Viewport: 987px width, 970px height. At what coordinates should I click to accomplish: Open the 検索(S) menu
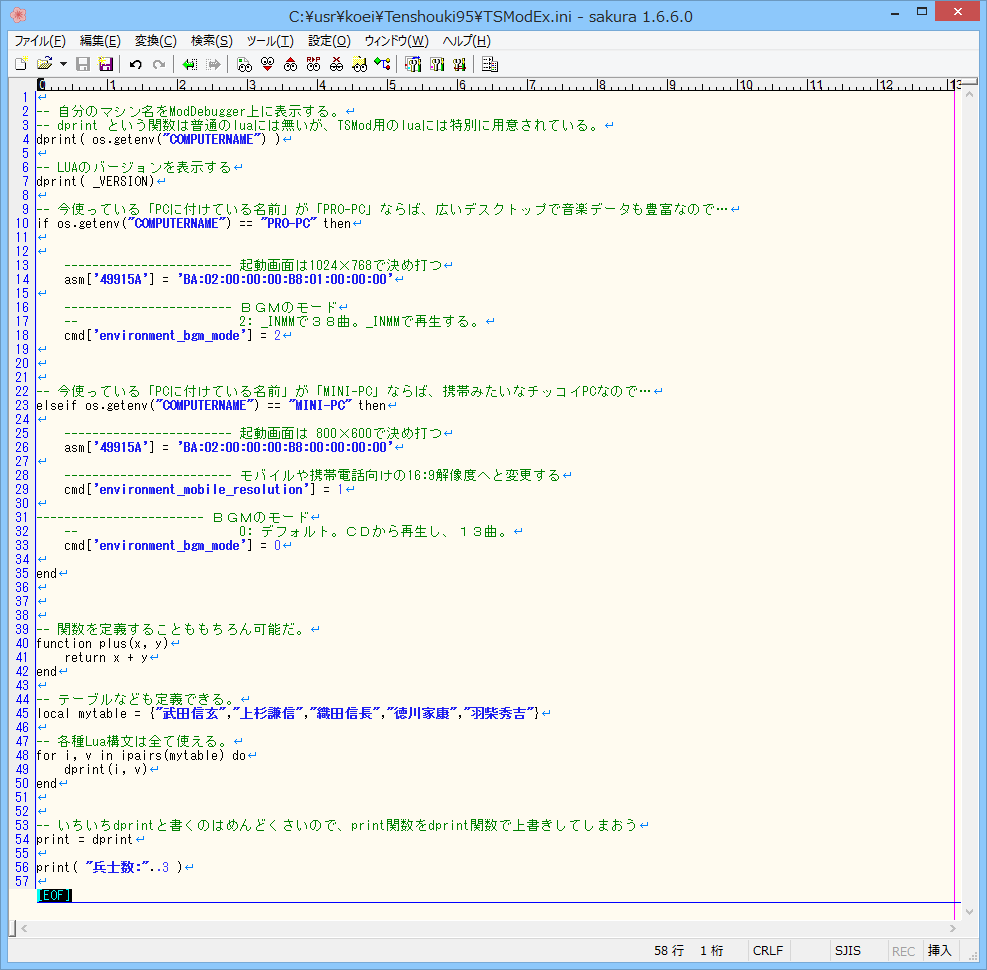coord(211,41)
